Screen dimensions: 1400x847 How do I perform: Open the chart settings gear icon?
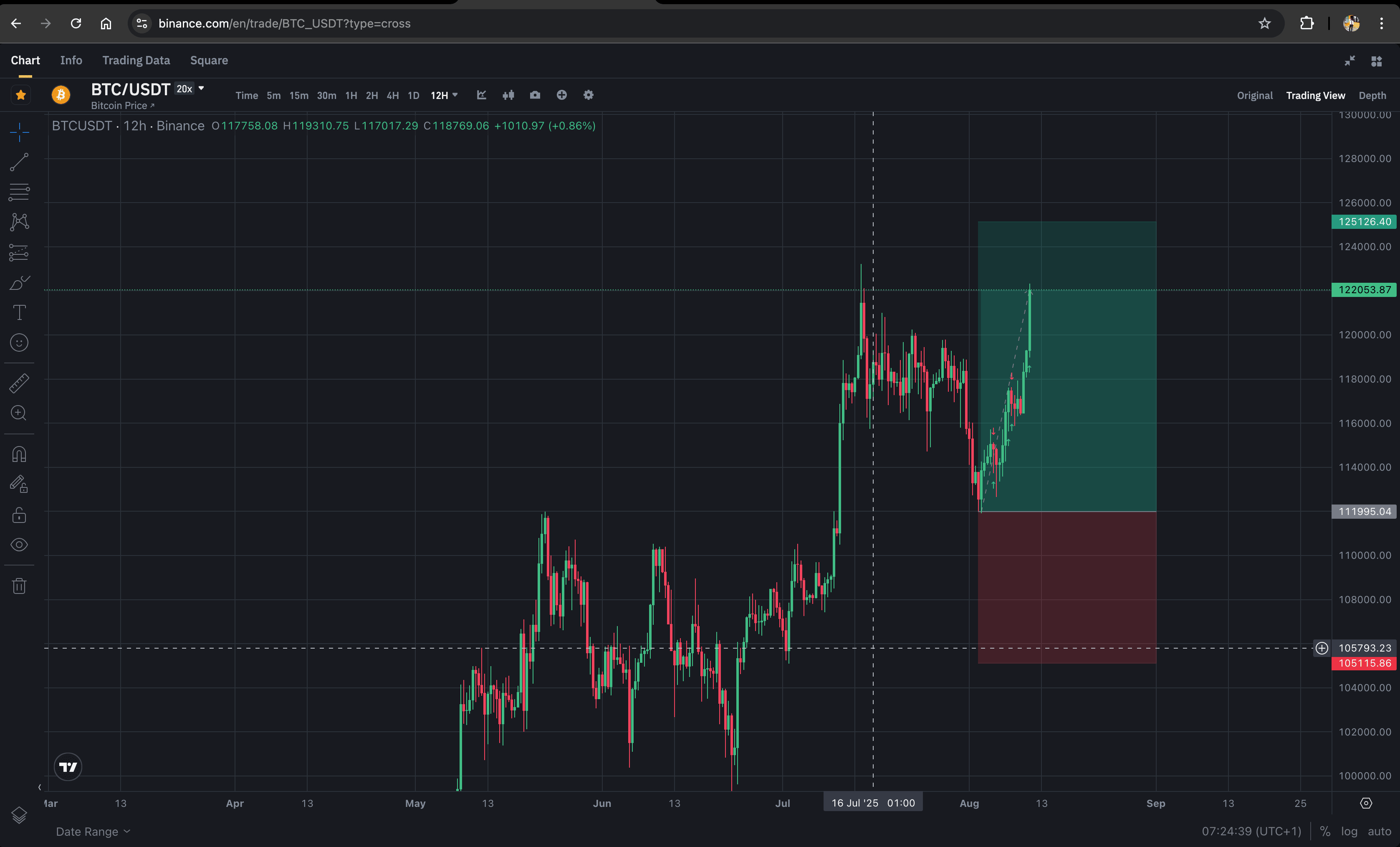coord(588,95)
